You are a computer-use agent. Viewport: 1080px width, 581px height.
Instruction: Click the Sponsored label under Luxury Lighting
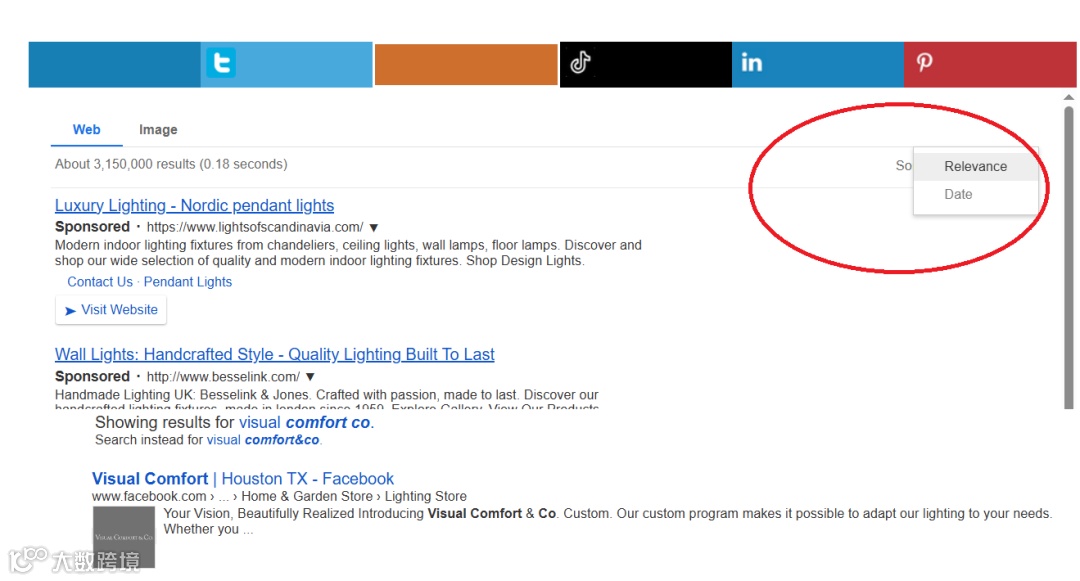92,226
